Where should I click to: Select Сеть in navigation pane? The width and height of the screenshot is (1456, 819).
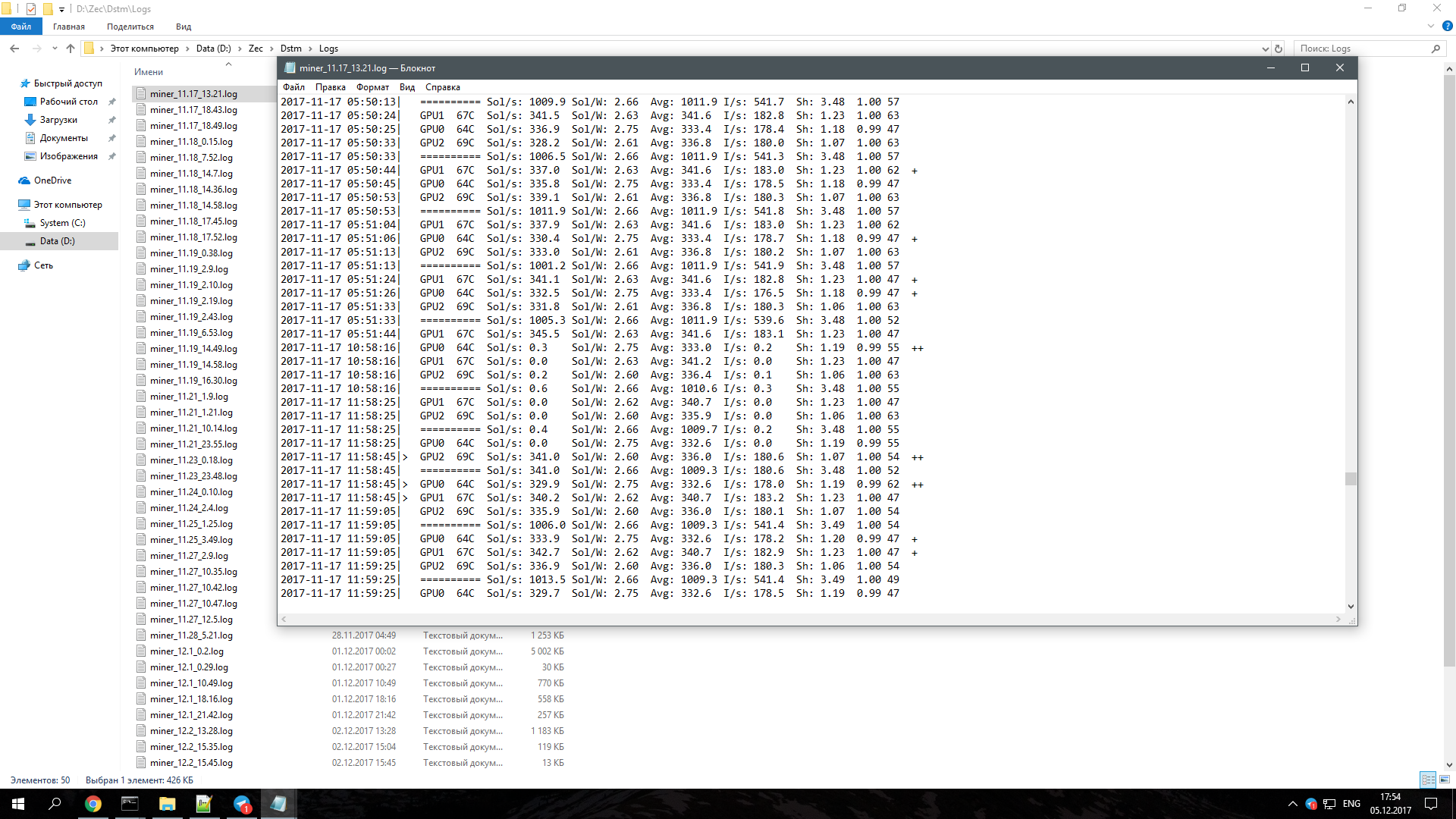pos(43,265)
